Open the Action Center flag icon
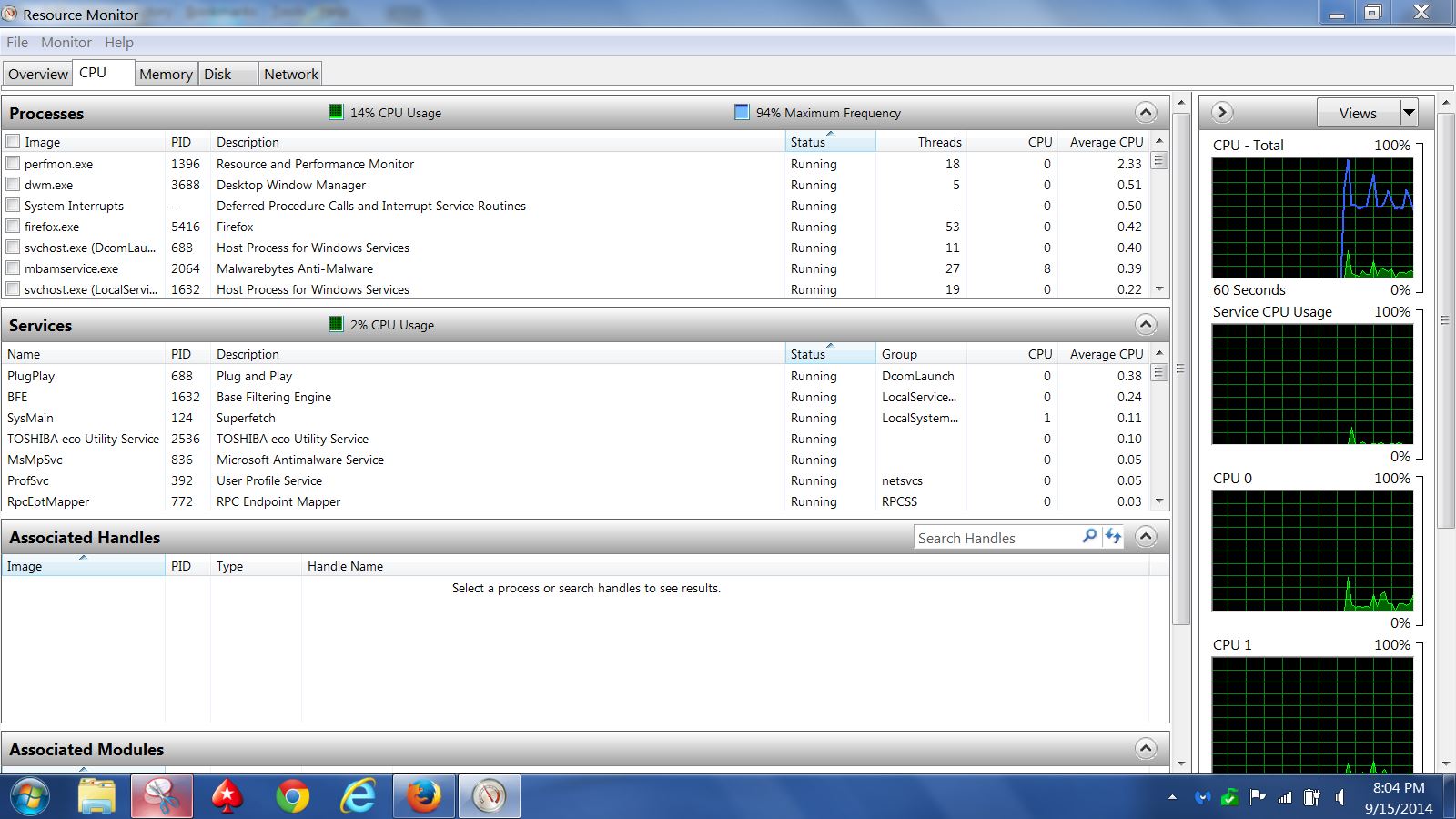The height and width of the screenshot is (819, 1456). pos(1258,797)
